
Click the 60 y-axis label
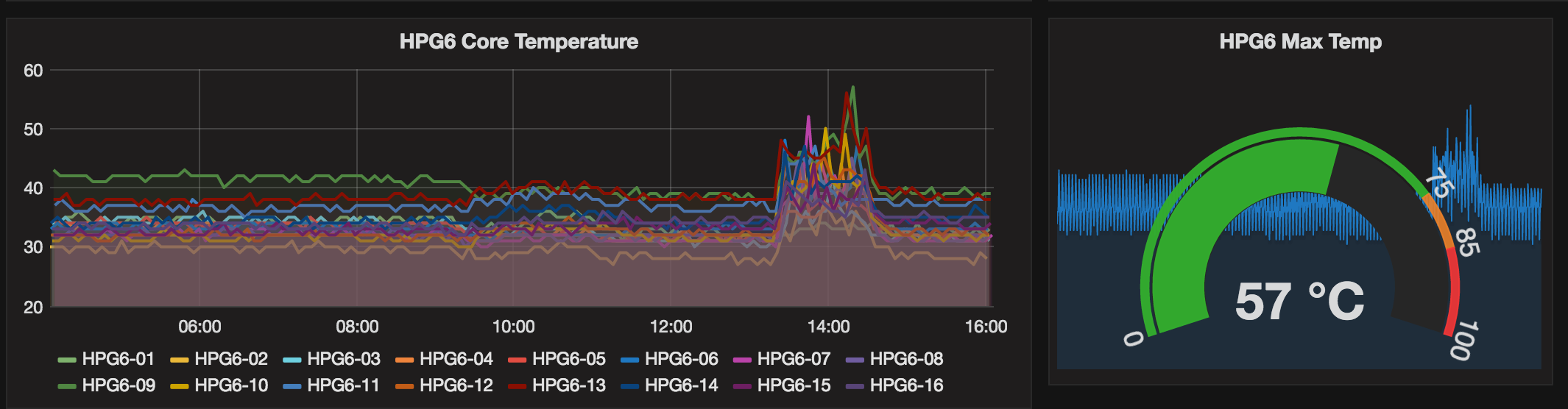coord(33,71)
